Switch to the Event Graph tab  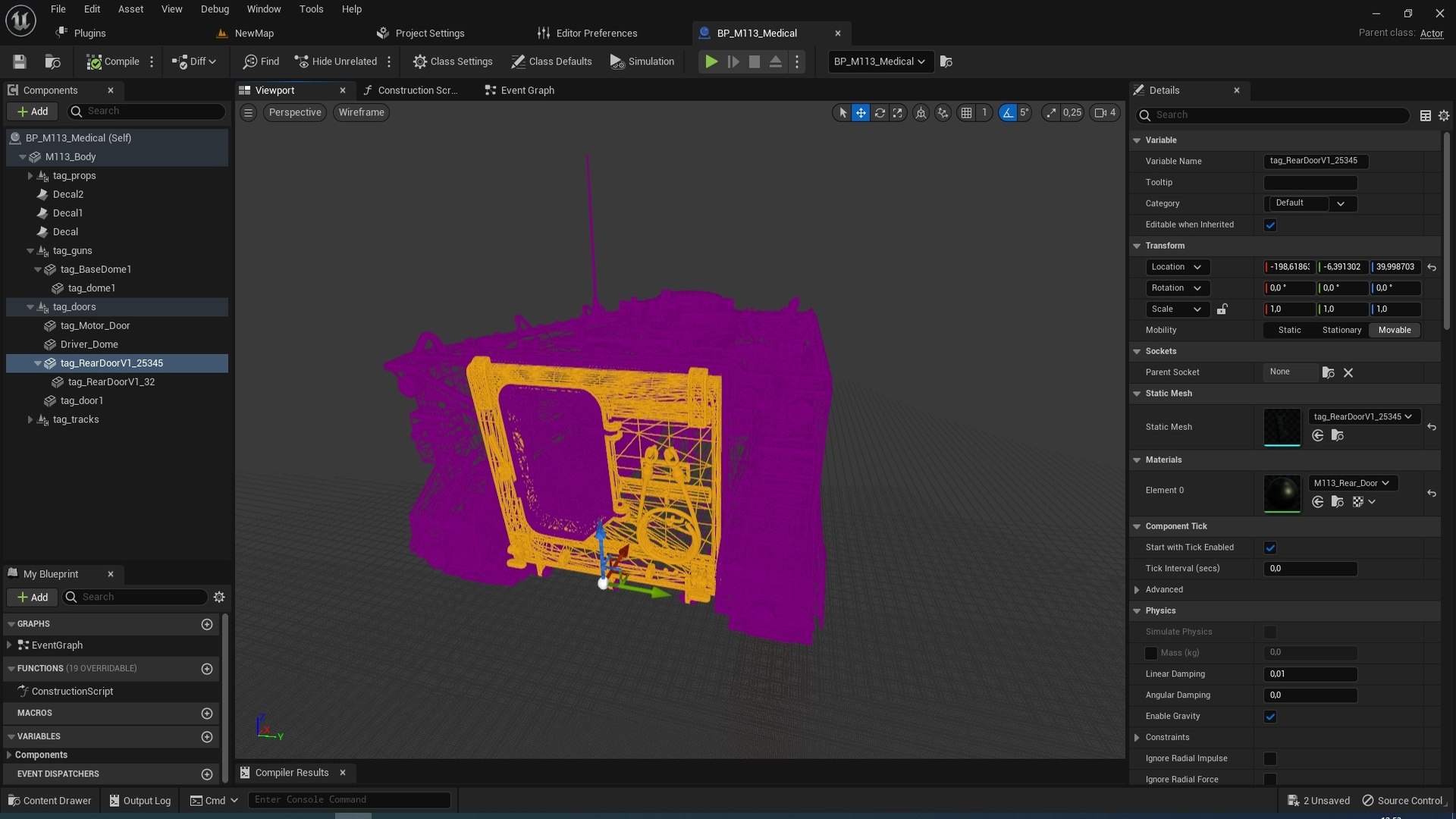519,90
